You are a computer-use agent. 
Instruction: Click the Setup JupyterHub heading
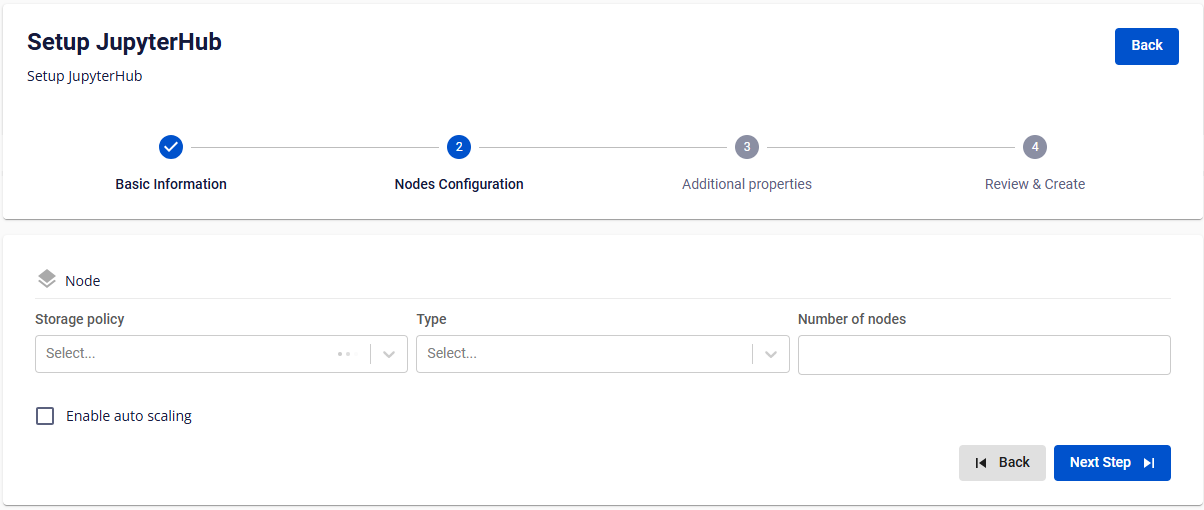click(124, 42)
